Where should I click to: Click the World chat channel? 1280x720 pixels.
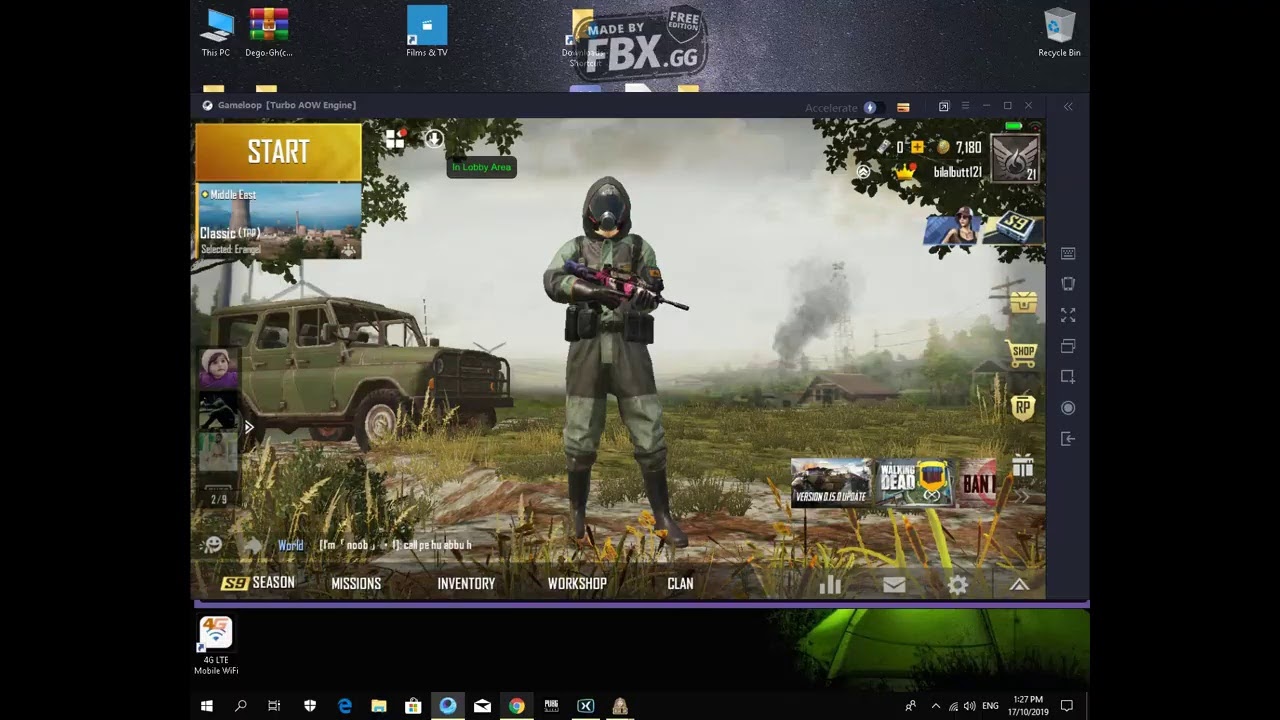[291, 545]
